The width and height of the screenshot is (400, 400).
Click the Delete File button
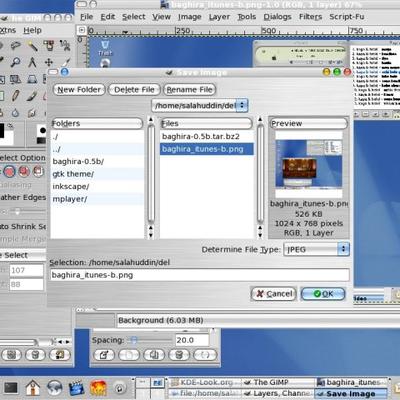(x=134, y=89)
